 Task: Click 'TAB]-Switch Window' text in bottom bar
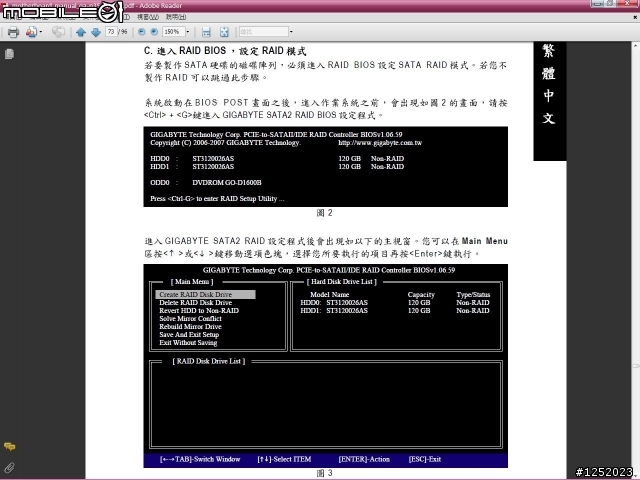pos(207,459)
